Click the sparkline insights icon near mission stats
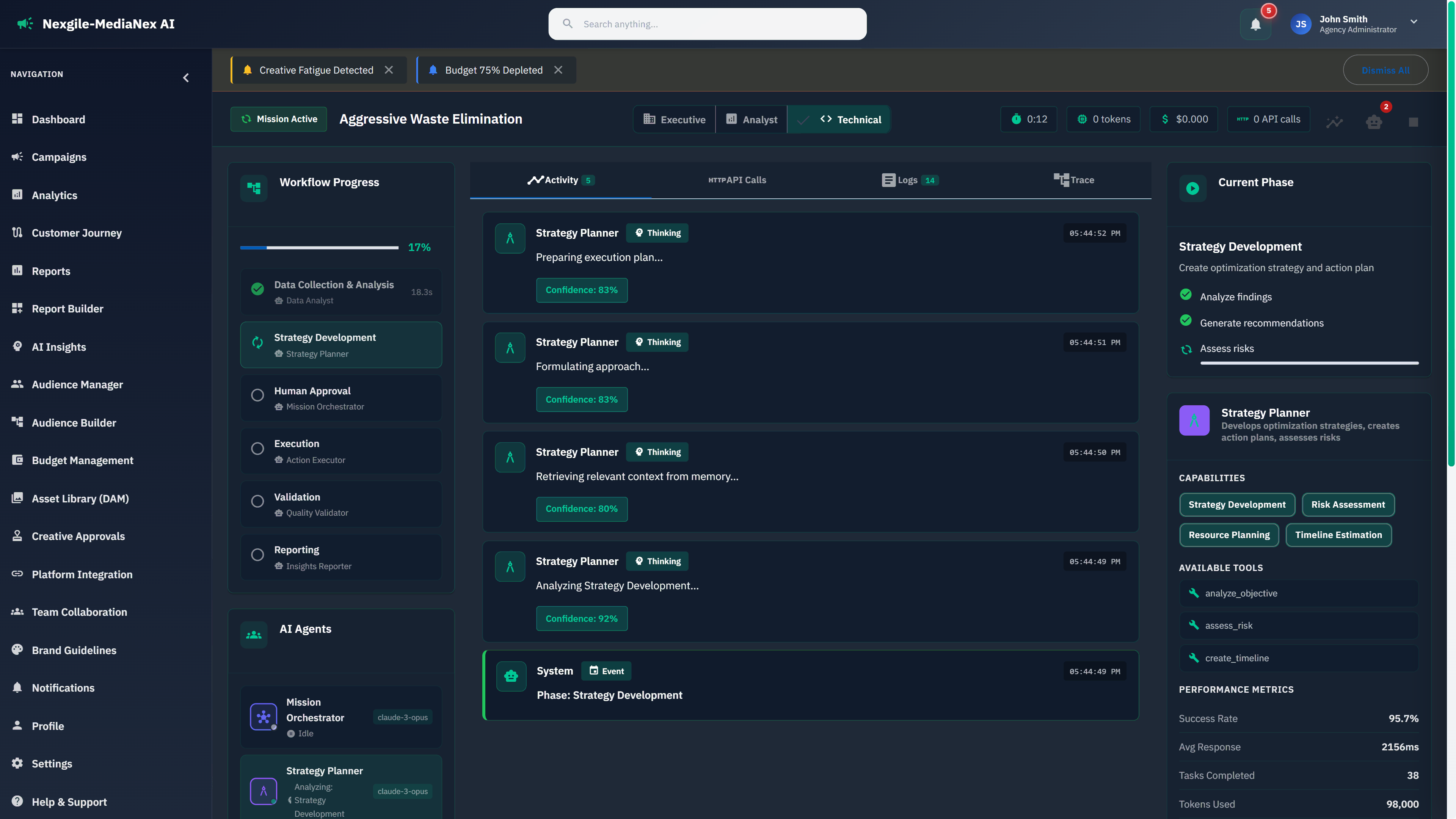Screen dimensions: 1456x819 click(x=1335, y=121)
